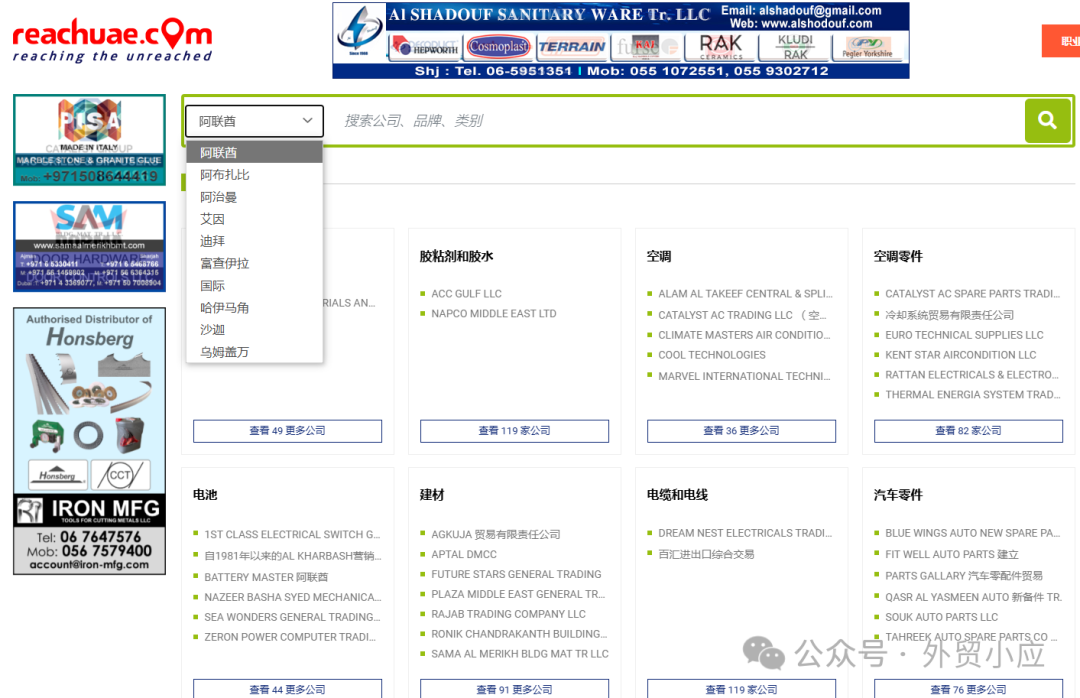Click 查看 44 更多公司 under 电池

click(x=287, y=689)
